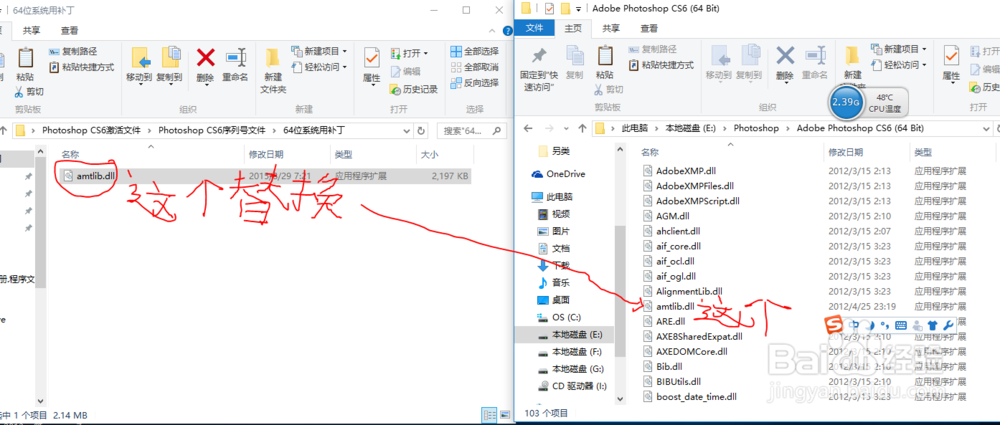This screenshot has height=425, width=1000.
Task: Click 复制路径 in left window ribbon
Action: click(x=73, y=52)
